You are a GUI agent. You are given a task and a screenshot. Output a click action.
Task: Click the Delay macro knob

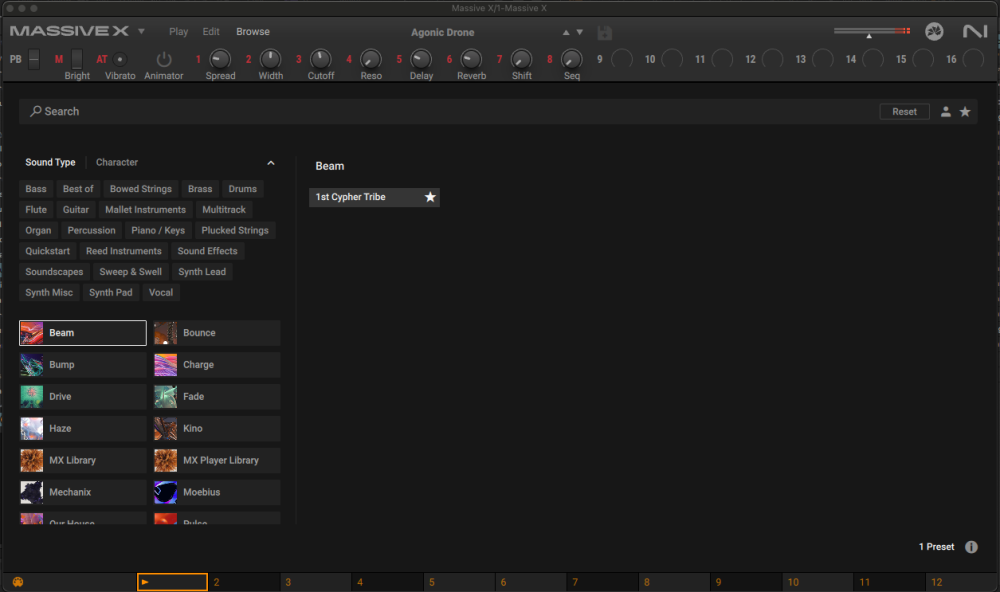point(421,59)
